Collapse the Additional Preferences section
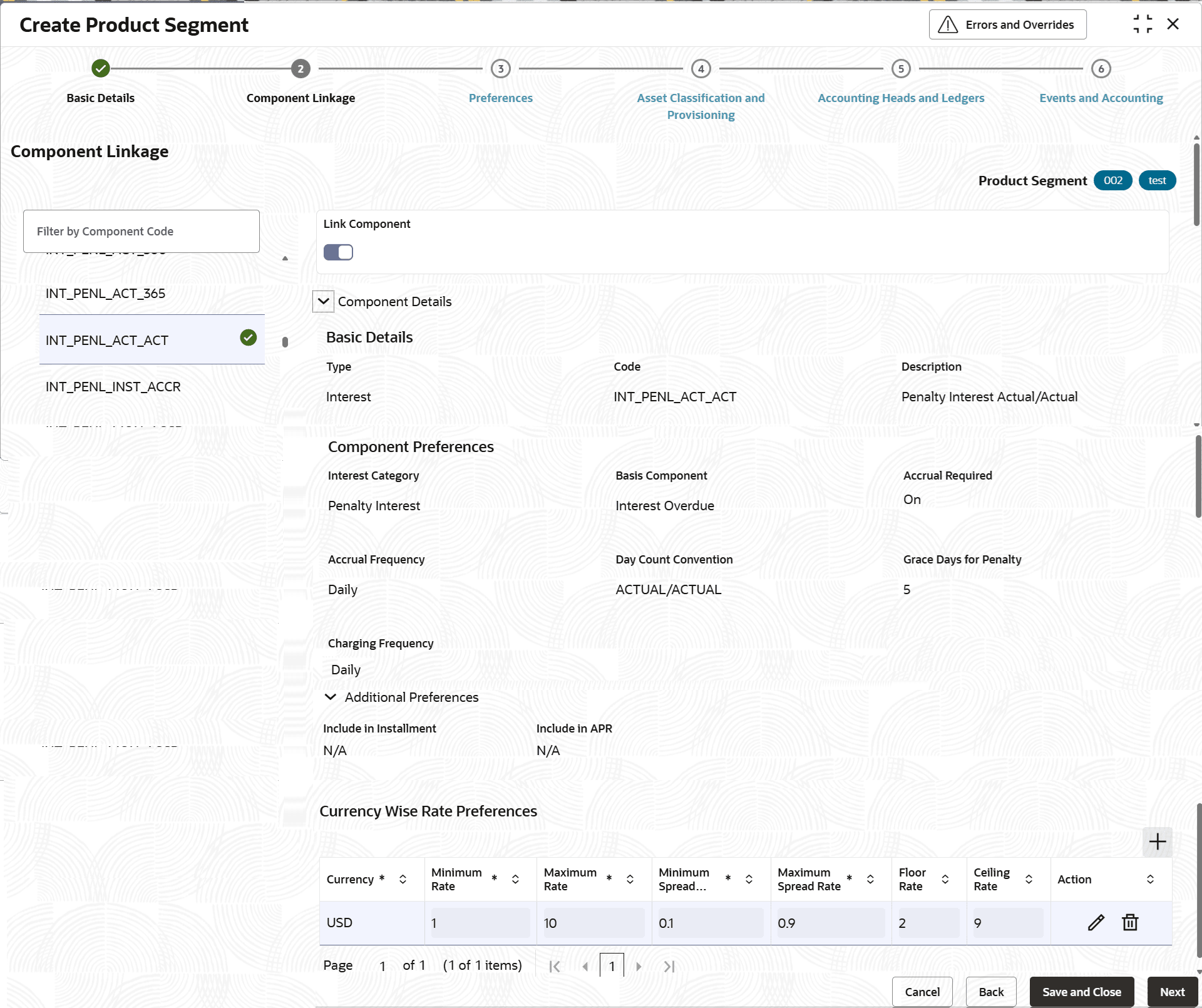This screenshot has height=1008, width=1202. [331, 697]
